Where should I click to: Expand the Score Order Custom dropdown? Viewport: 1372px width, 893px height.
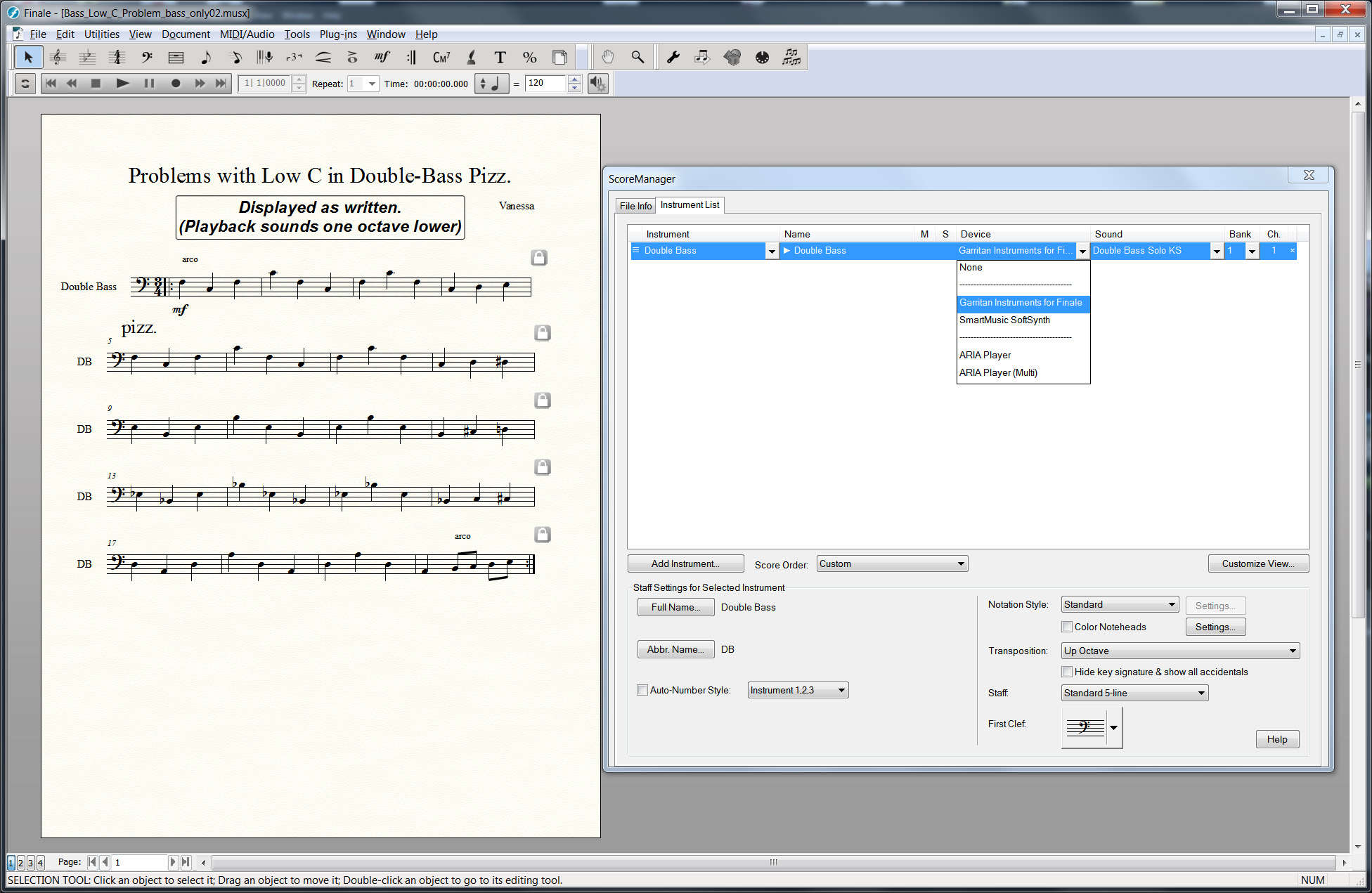pyautogui.click(x=892, y=563)
